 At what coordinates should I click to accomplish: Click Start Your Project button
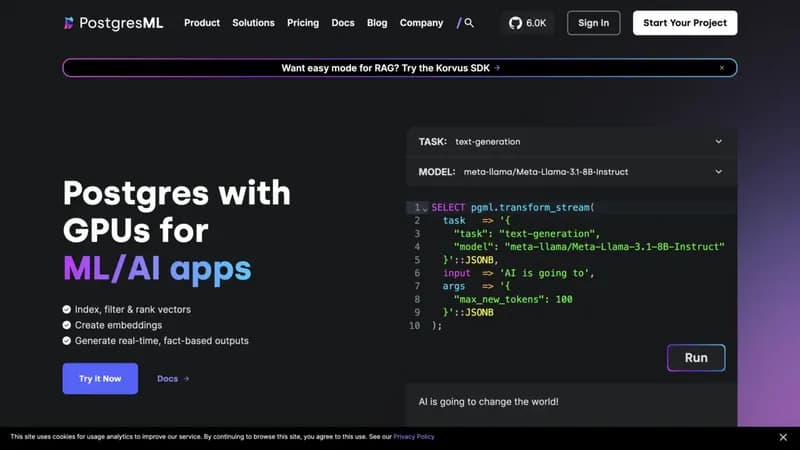[x=685, y=23]
